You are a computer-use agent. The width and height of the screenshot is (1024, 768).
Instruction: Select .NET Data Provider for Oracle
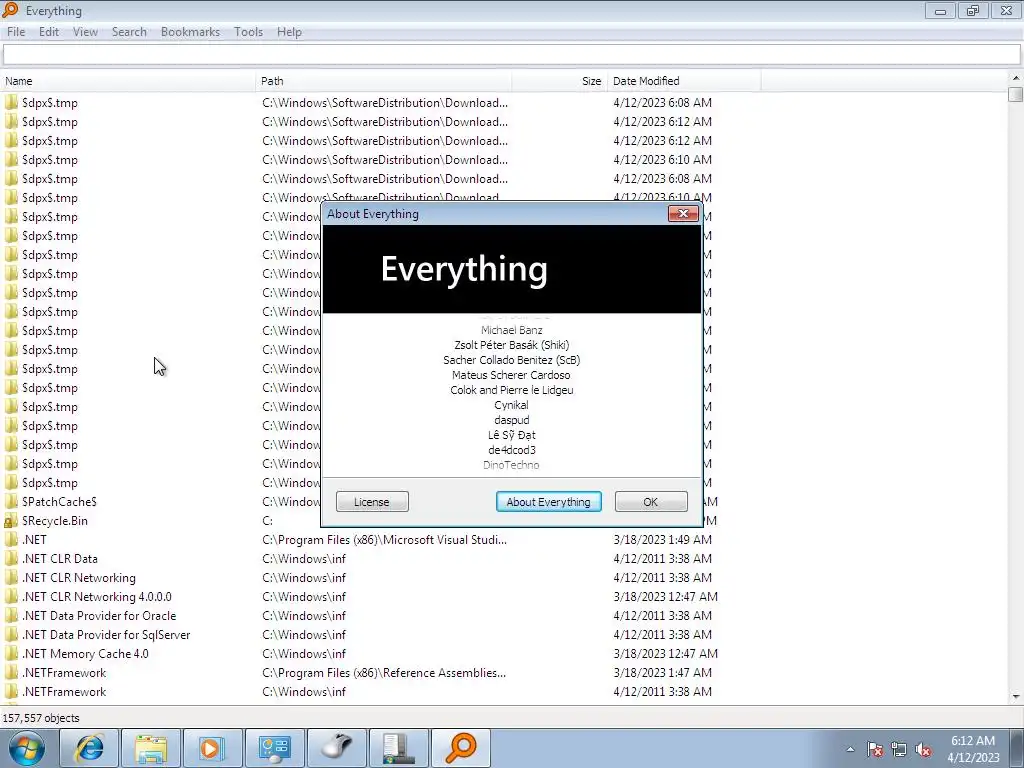pos(99,615)
